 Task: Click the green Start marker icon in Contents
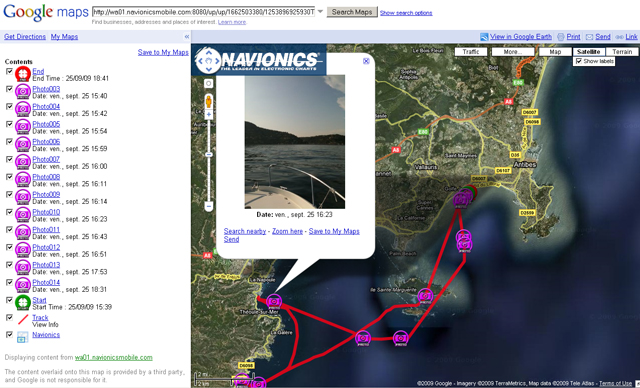coord(22,303)
